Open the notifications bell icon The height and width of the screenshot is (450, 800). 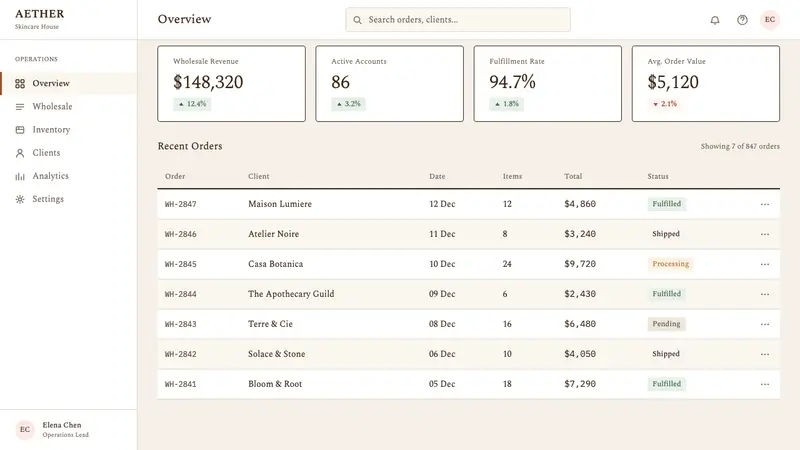(x=715, y=20)
